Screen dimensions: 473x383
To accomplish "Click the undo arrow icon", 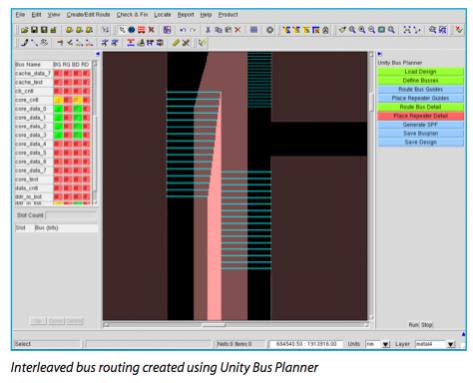I will coord(183,30).
